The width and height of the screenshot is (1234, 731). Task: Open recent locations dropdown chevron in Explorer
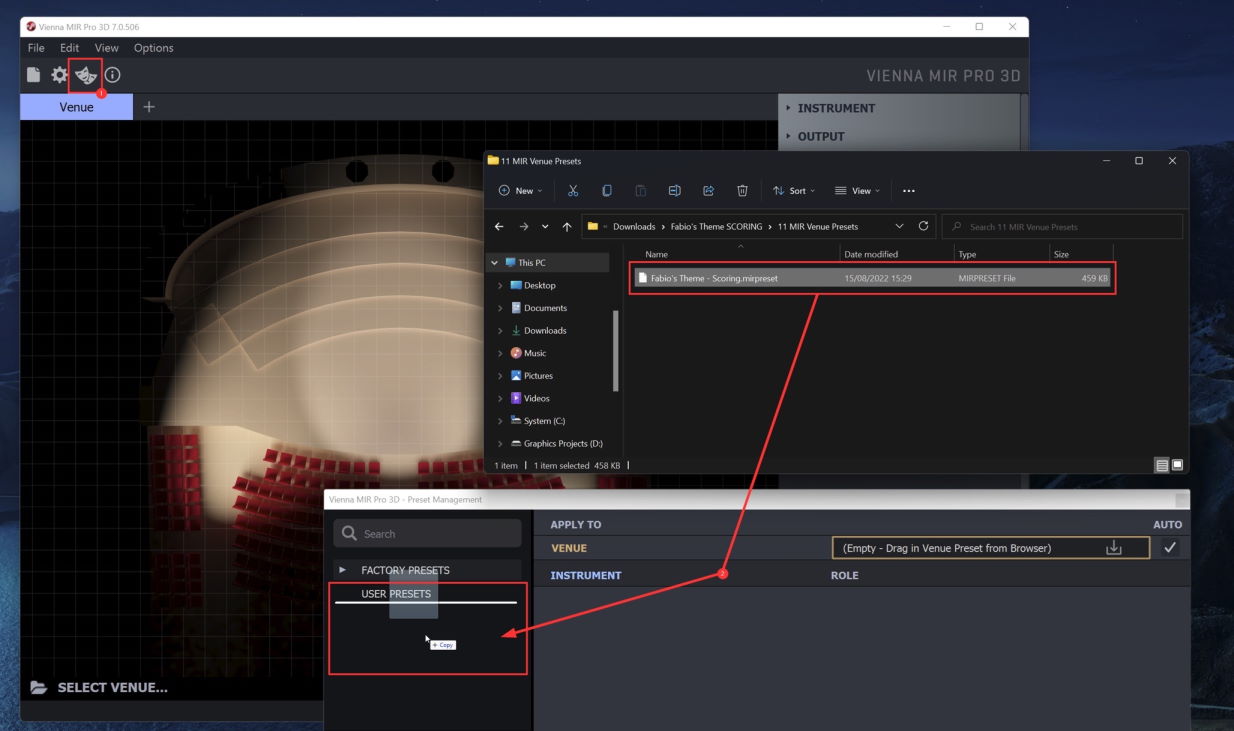pyautogui.click(x=545, y=227)
